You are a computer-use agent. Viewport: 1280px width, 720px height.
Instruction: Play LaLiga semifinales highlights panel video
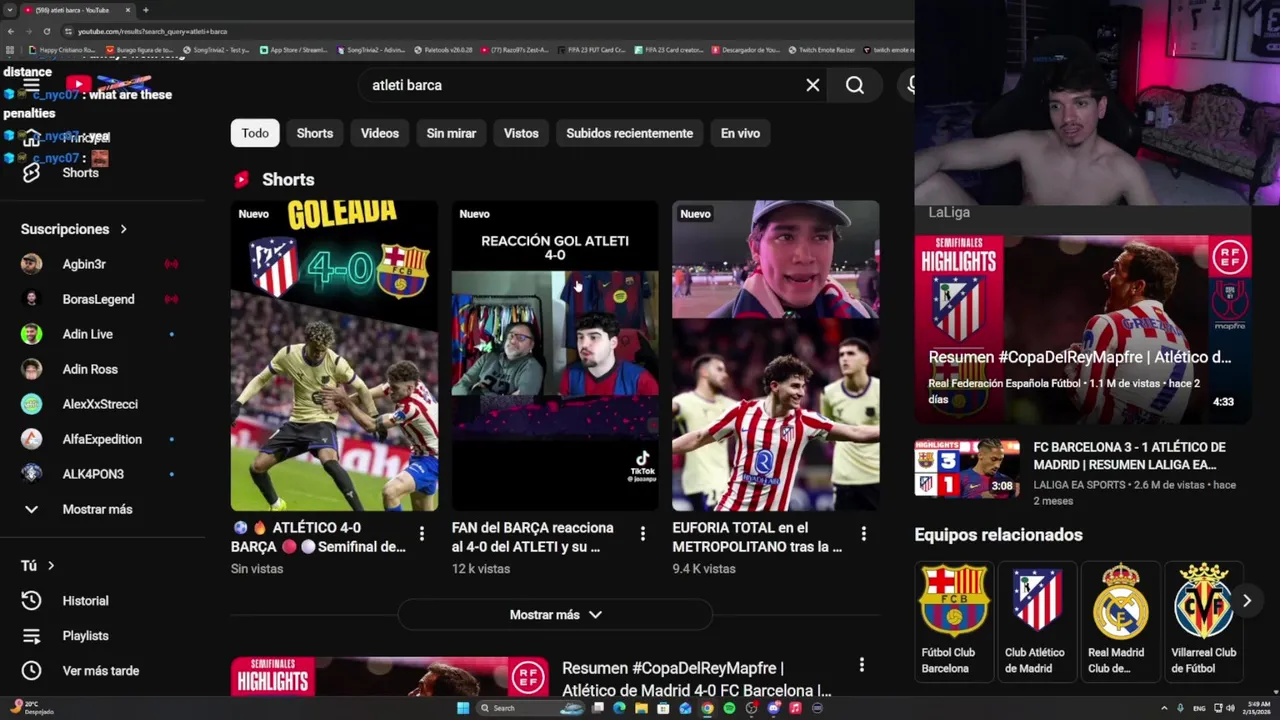point(1082,329)
